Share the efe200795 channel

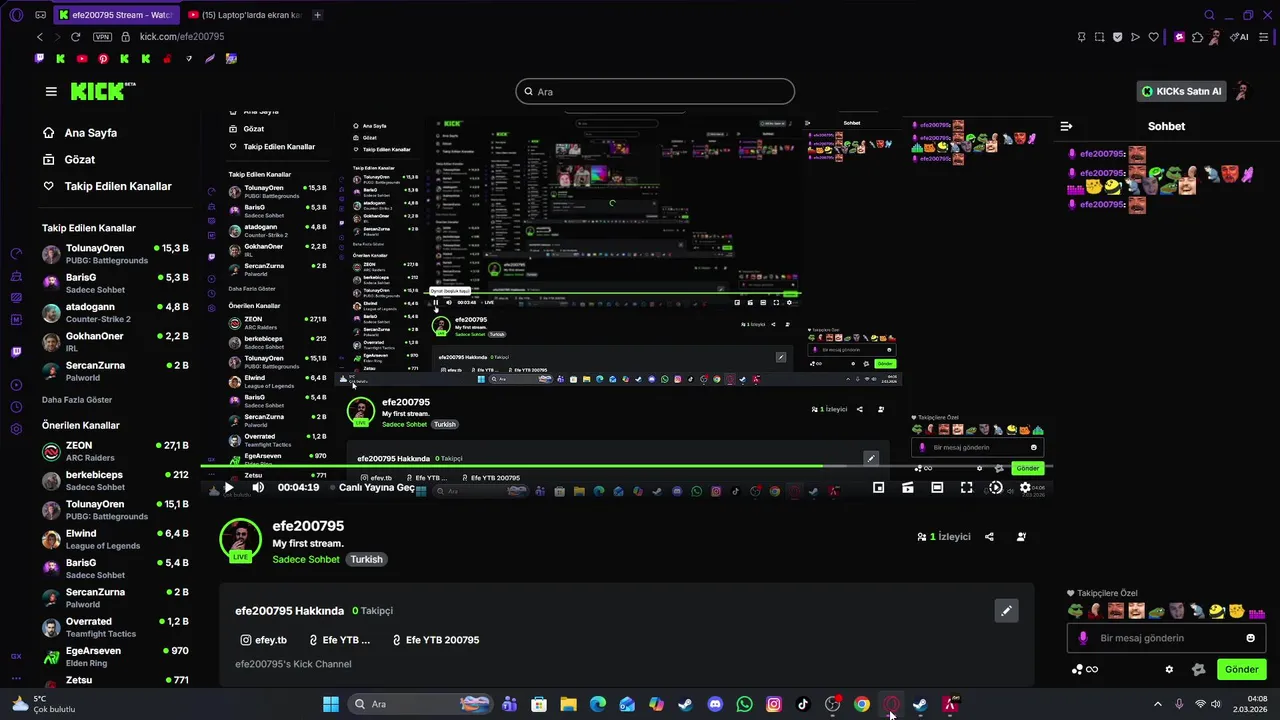pos(989,537)
